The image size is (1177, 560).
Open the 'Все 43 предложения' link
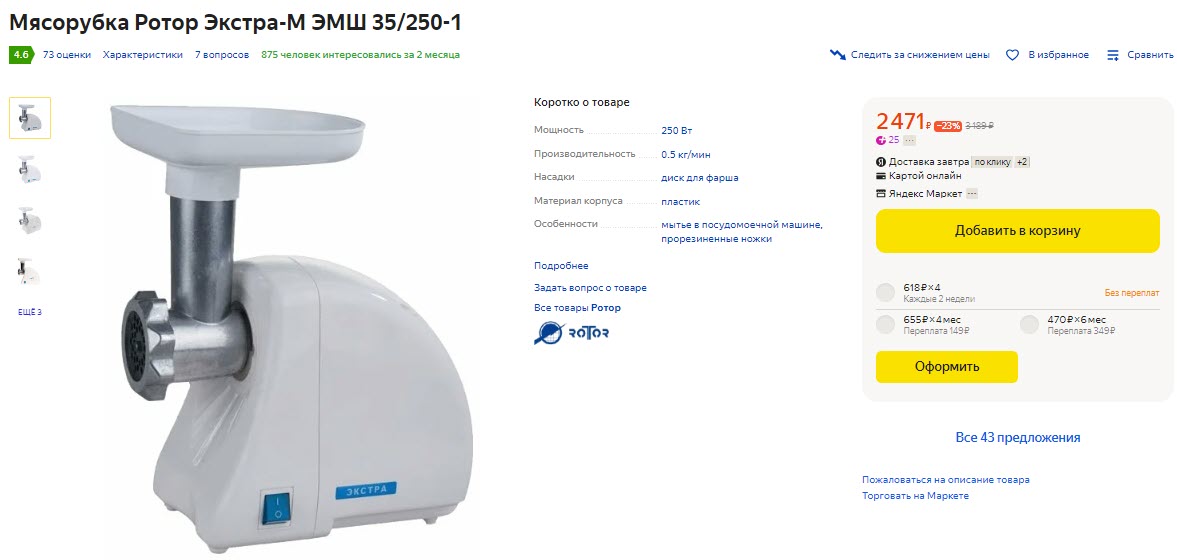[x=1018, y=438]
